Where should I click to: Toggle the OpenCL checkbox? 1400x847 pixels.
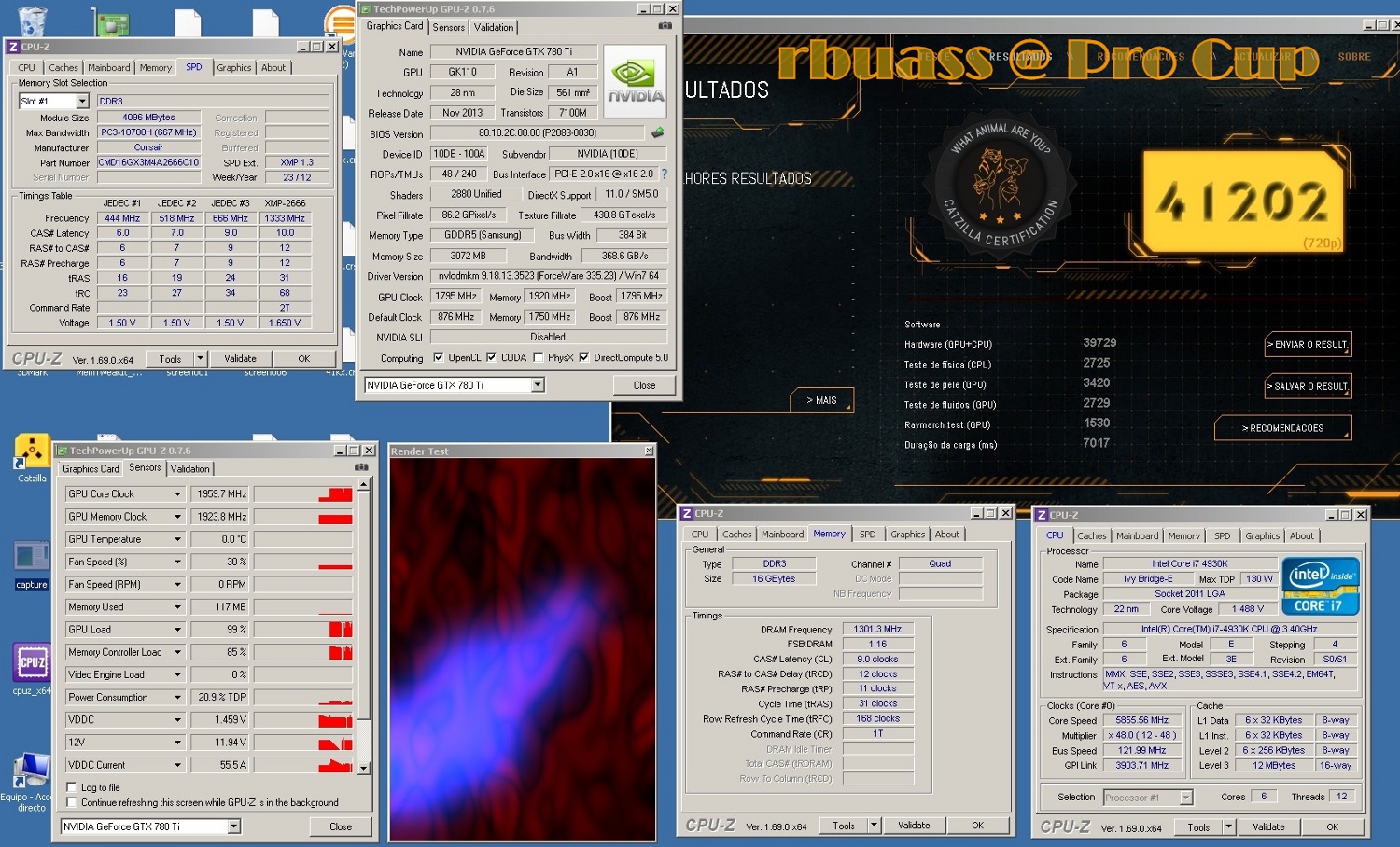(x=439, y=357)
